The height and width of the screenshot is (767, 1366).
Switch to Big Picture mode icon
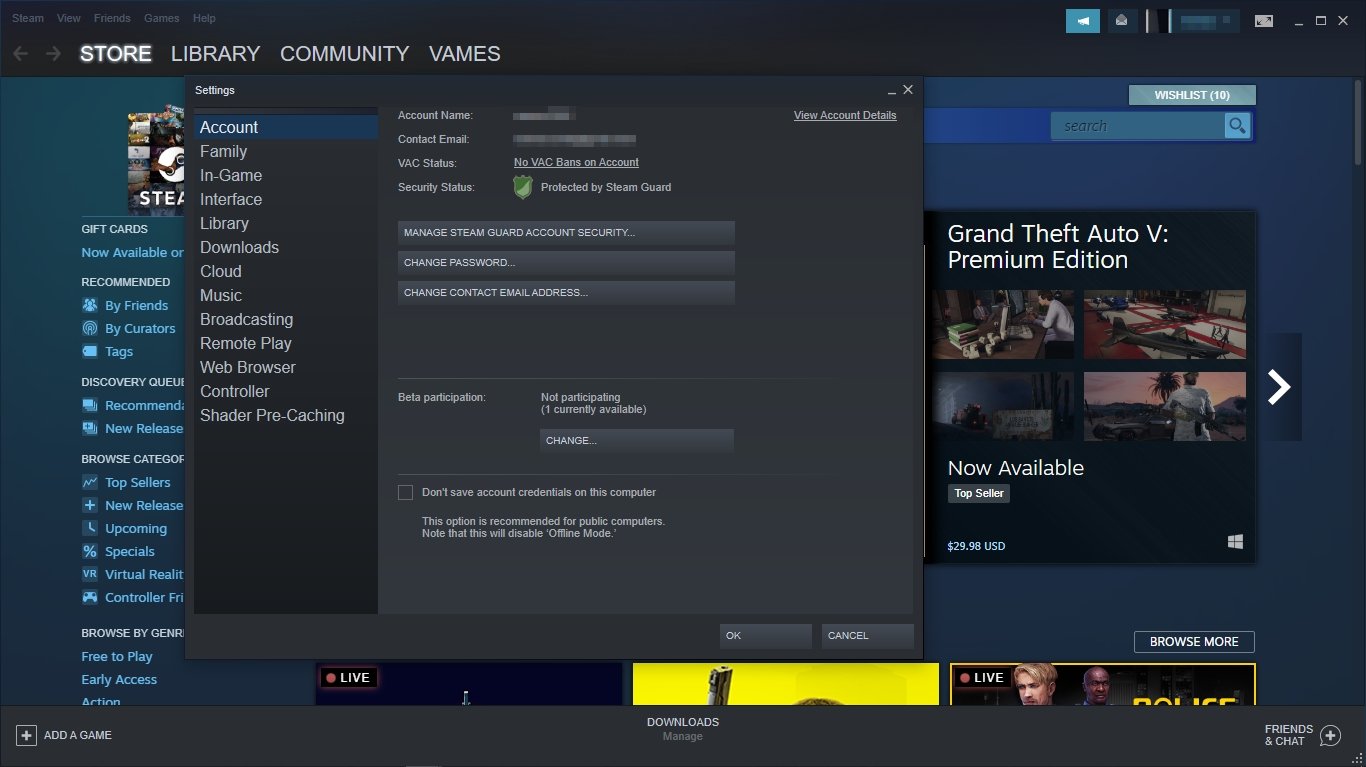[x=1264, y=21]
